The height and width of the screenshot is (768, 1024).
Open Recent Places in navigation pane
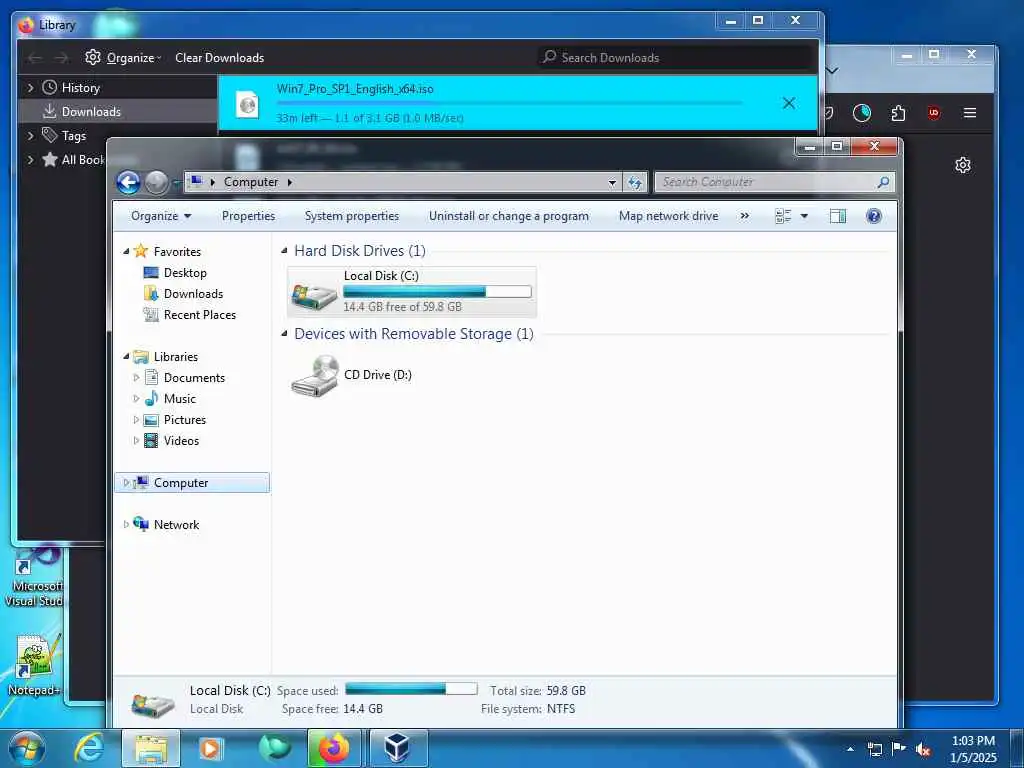coord(200,315)
